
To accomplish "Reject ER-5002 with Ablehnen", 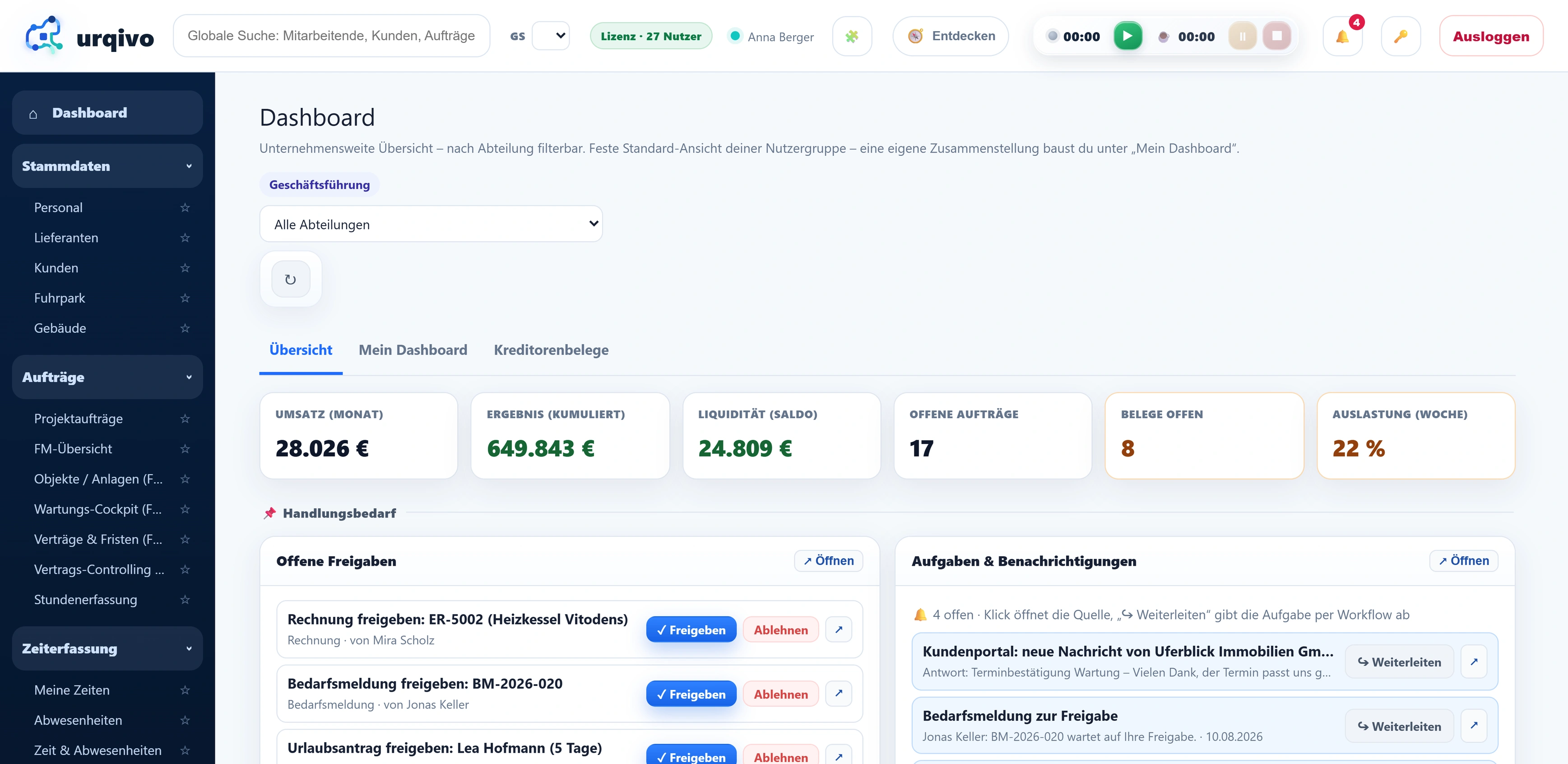I will pos(780,629).
